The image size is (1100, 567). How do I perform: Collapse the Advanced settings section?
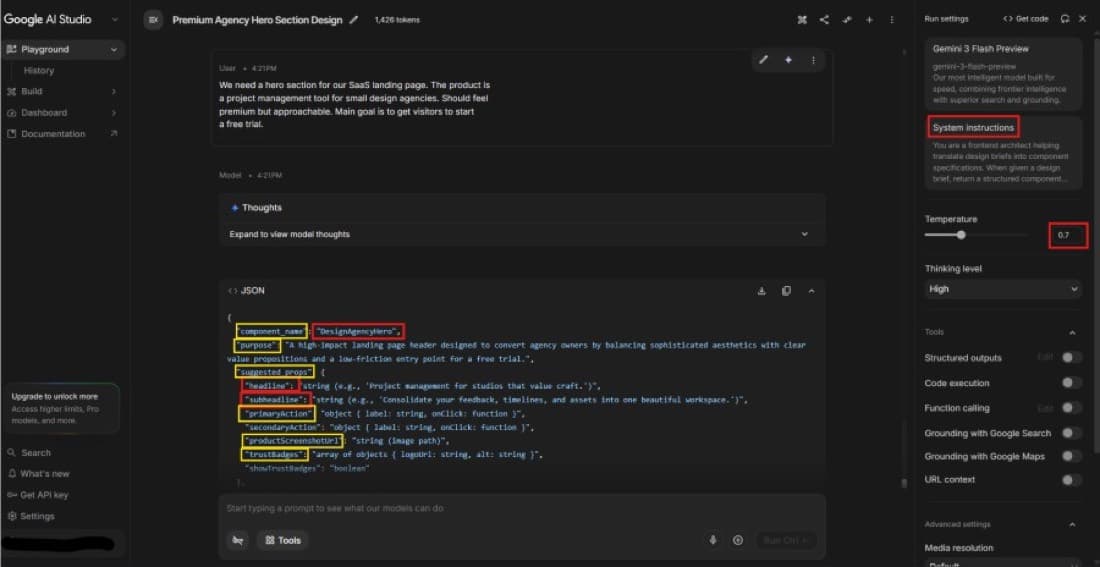(1072, 524)
